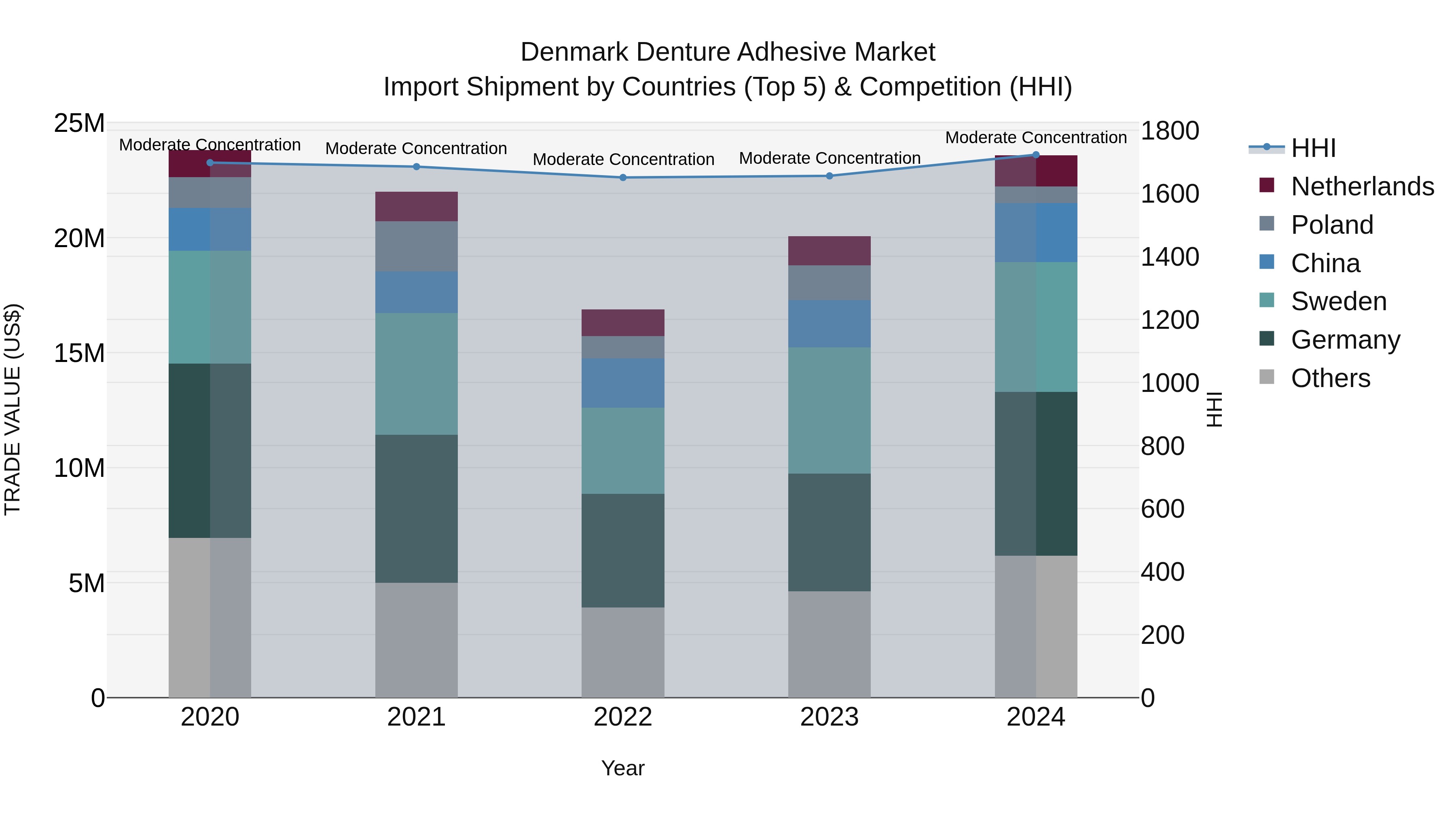Click the Netherlands segment of the 2021 bar

point(417,206)
